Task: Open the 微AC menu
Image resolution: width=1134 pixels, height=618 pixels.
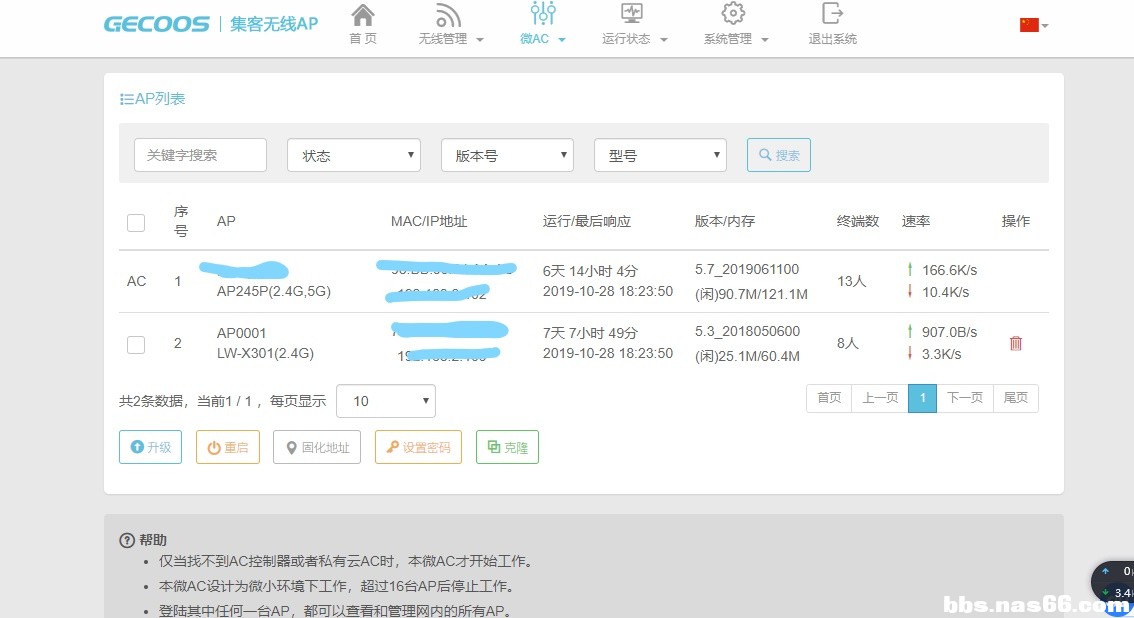Action: click(542, 39)
